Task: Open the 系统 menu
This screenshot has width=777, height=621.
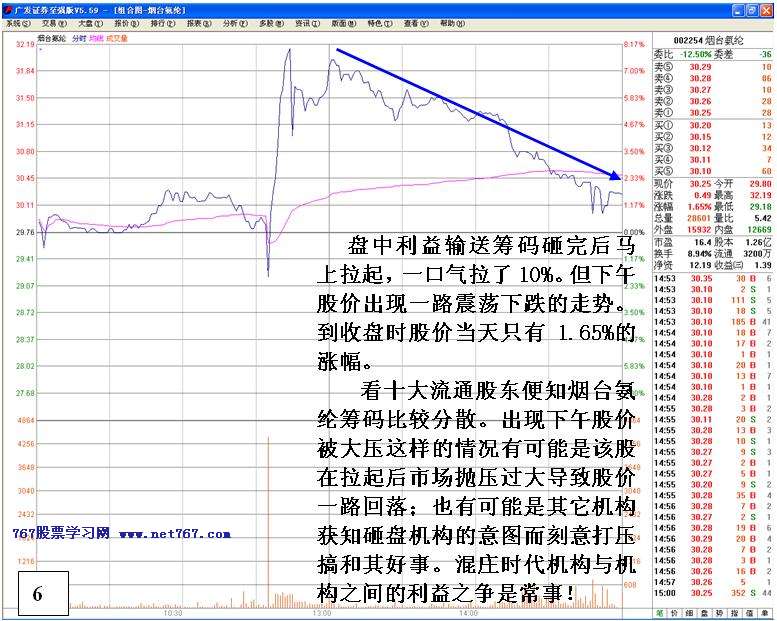Action: (x=17, y=23)
